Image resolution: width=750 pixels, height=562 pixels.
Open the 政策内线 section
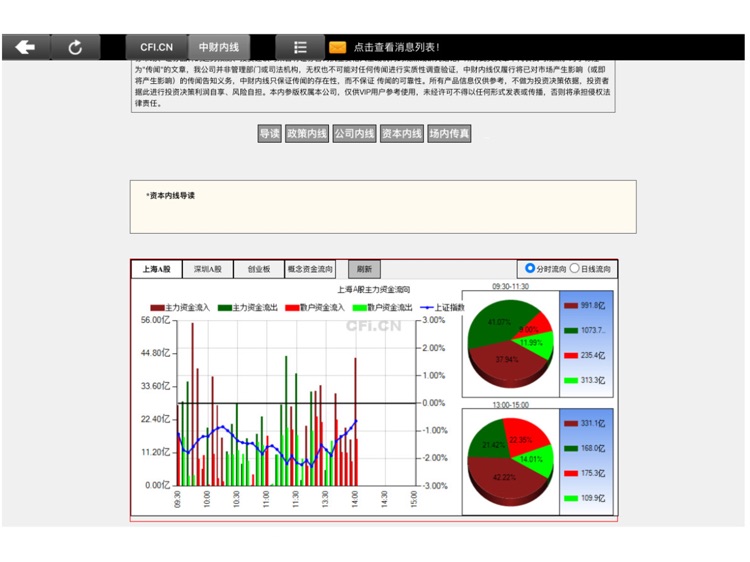307,133
